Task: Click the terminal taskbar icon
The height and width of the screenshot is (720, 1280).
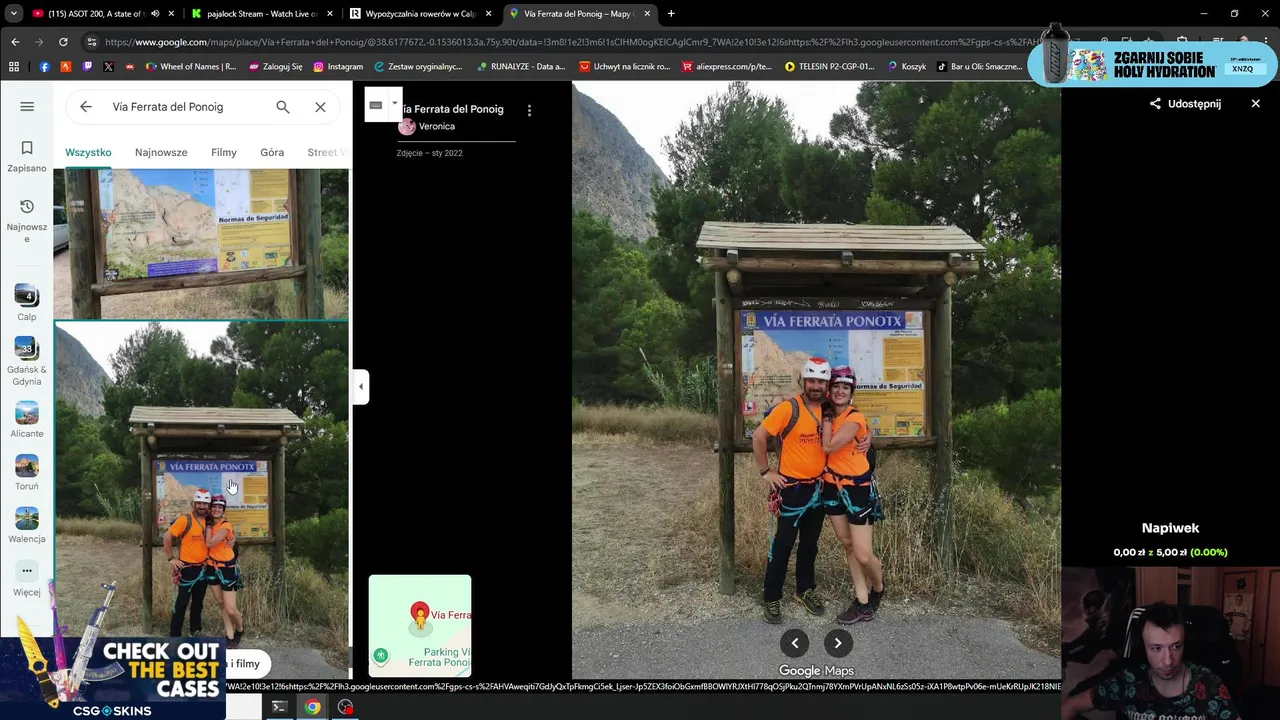Action: click(x=279, y=707)
